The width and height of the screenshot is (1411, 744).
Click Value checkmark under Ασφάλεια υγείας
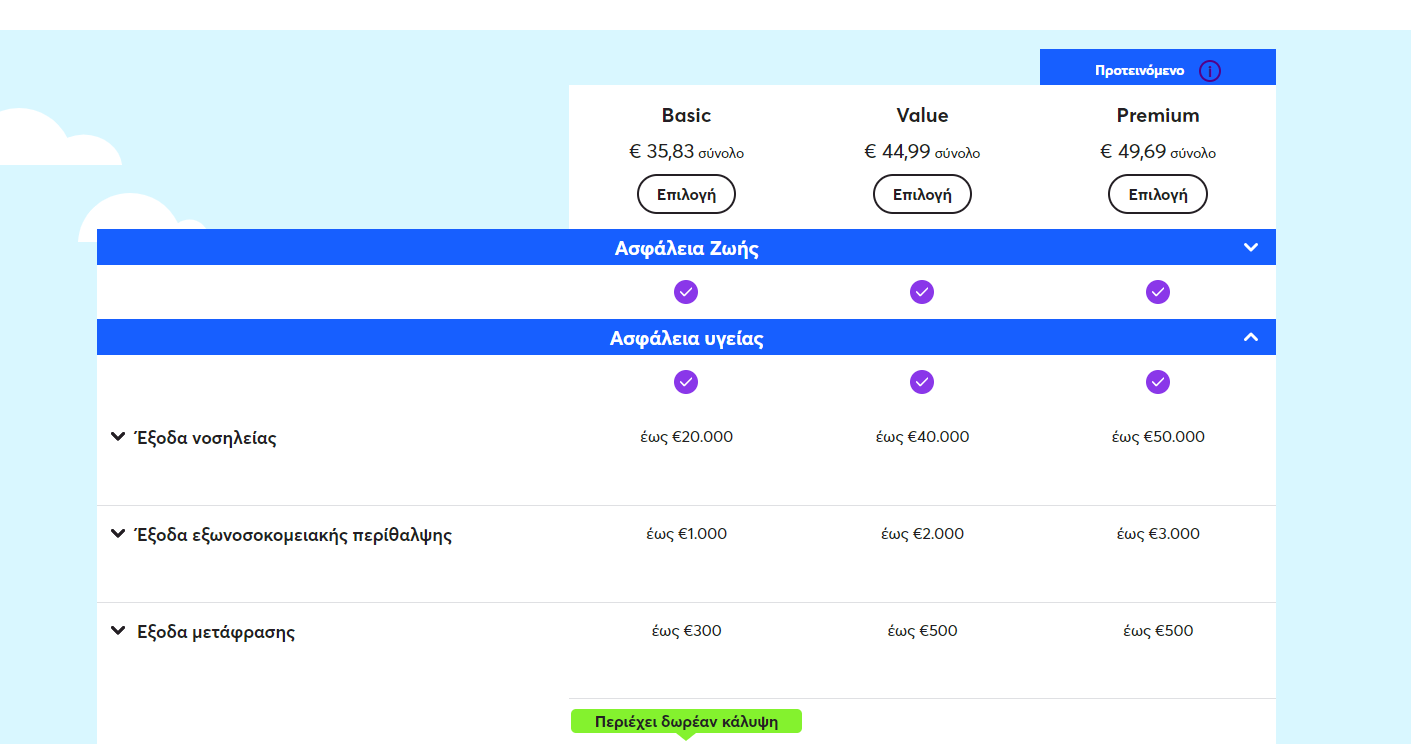pyautogui.click(x=922, y=382)
